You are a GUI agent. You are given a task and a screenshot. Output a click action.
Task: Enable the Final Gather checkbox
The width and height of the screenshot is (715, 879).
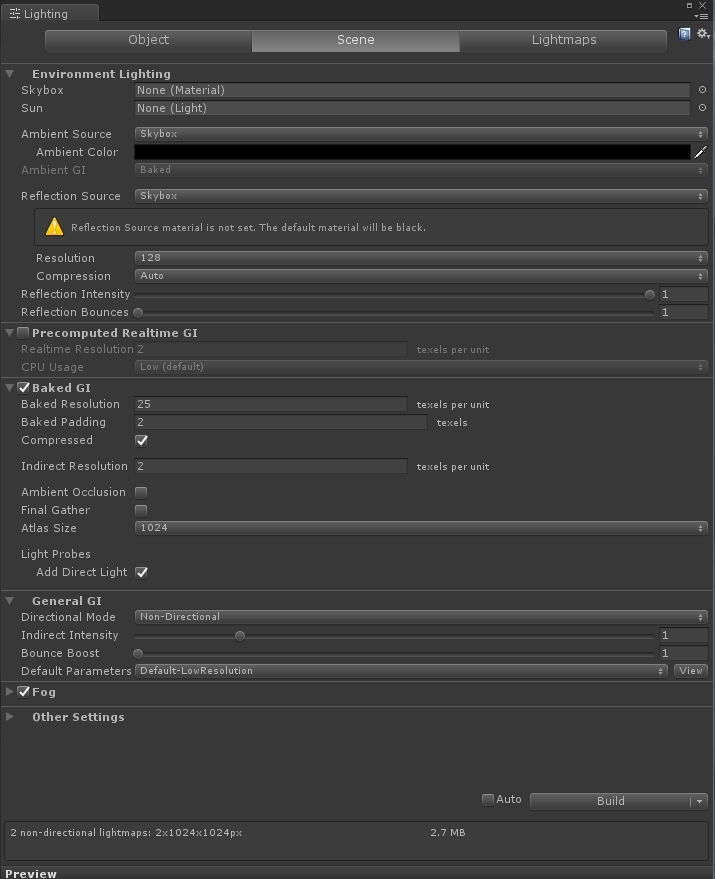click(x=141, y=510)
